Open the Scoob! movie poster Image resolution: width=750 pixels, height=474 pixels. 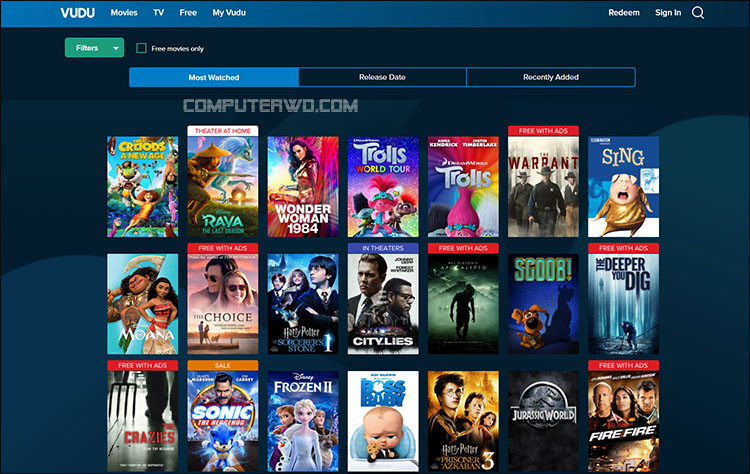(x=543, y=304)
